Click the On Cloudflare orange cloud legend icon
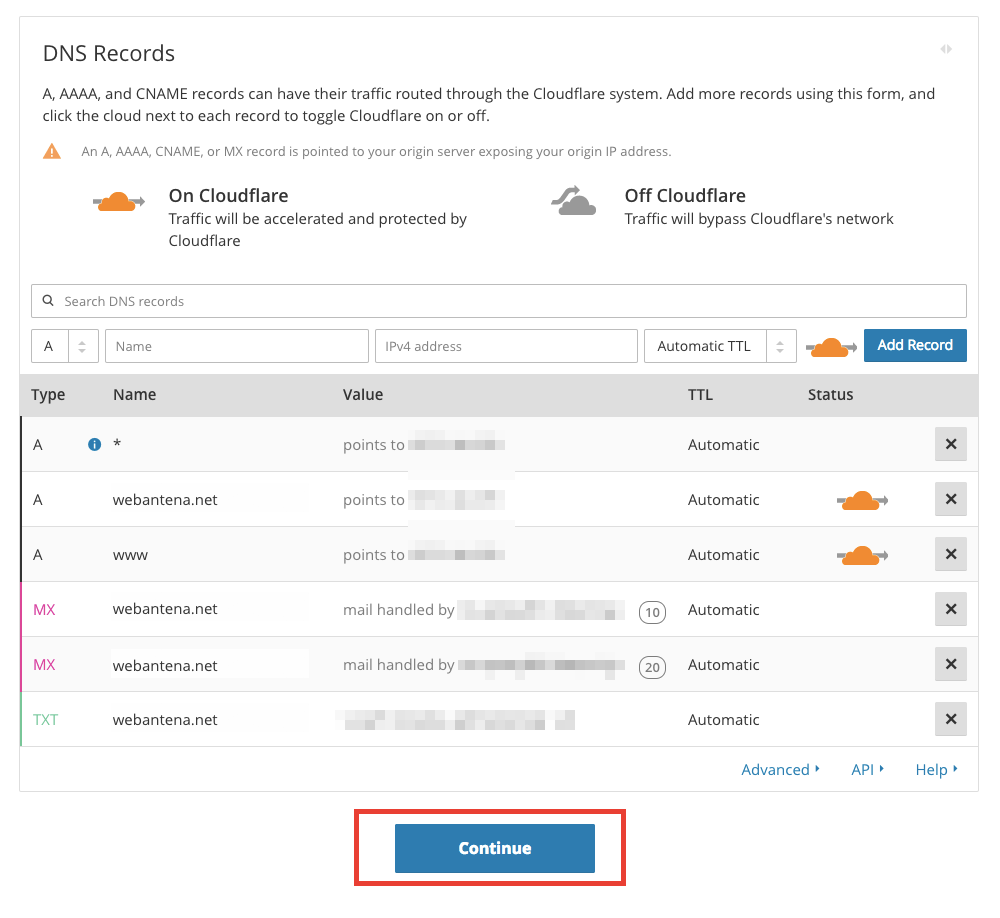 (119, 202)
